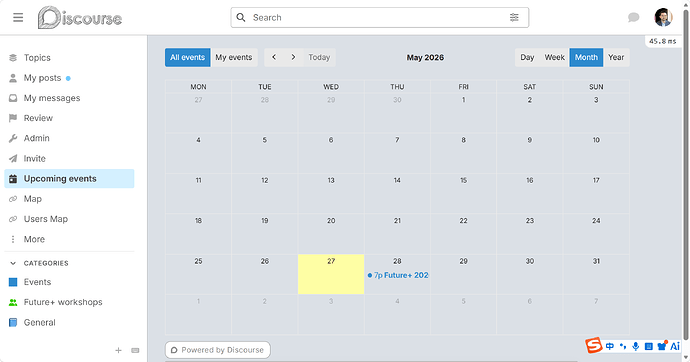This screenshot has width=690, height=362.
Task: Click the day number 31
Action: pyautogui.click(x=596, y=261)
